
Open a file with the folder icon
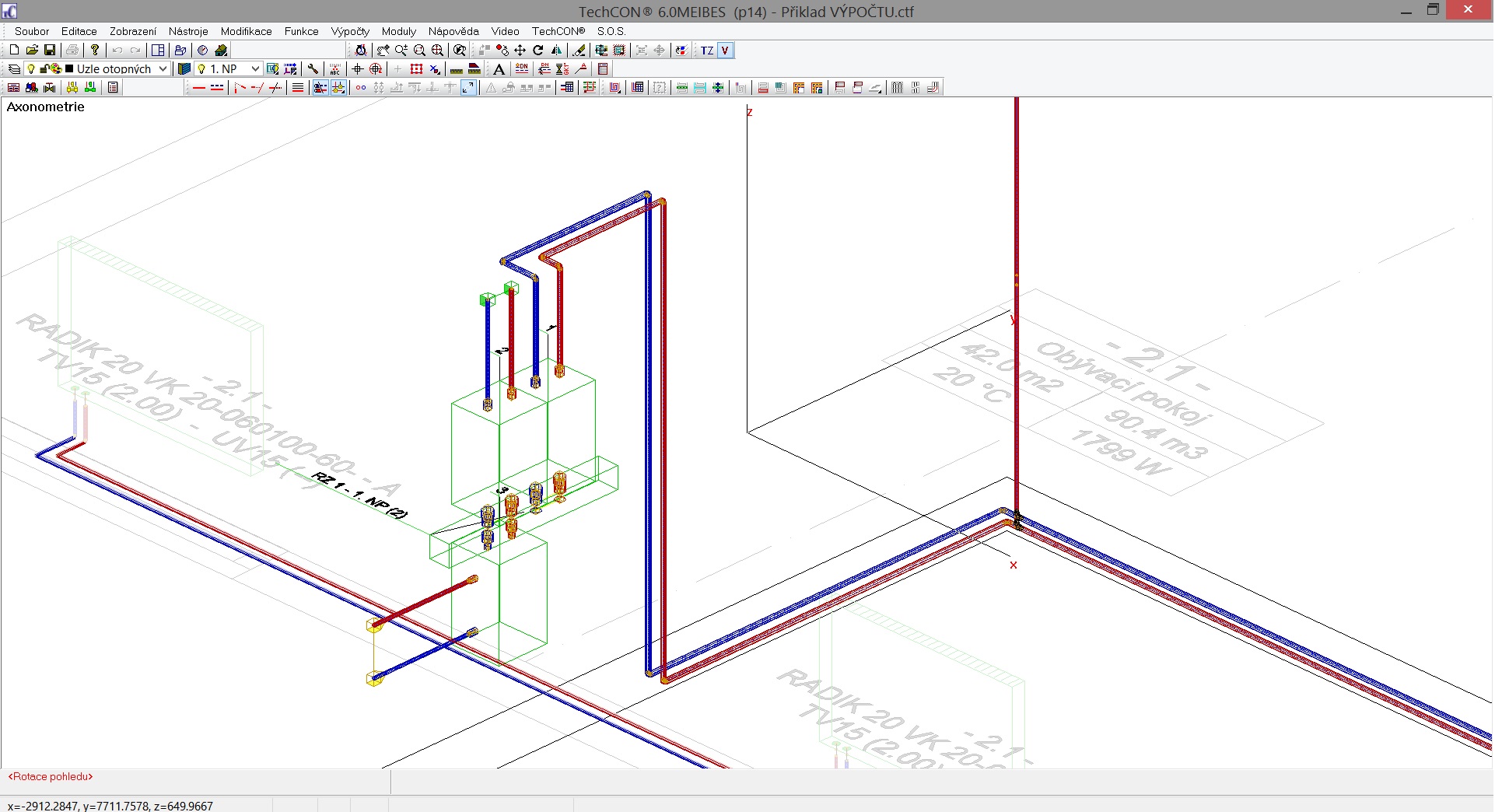pyautogui.click(x=32, y=51)
